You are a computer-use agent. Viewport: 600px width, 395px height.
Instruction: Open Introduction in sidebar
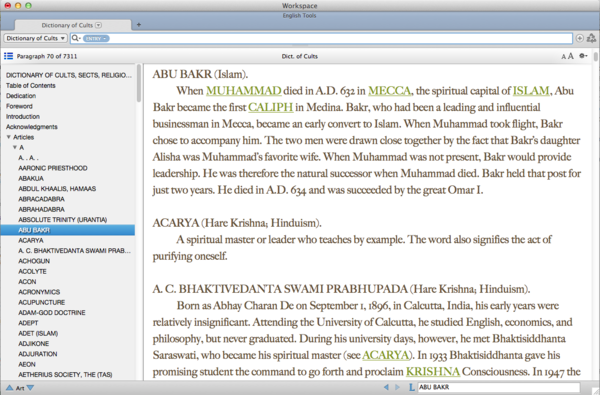pyautogui.click(x=23, y=116)
